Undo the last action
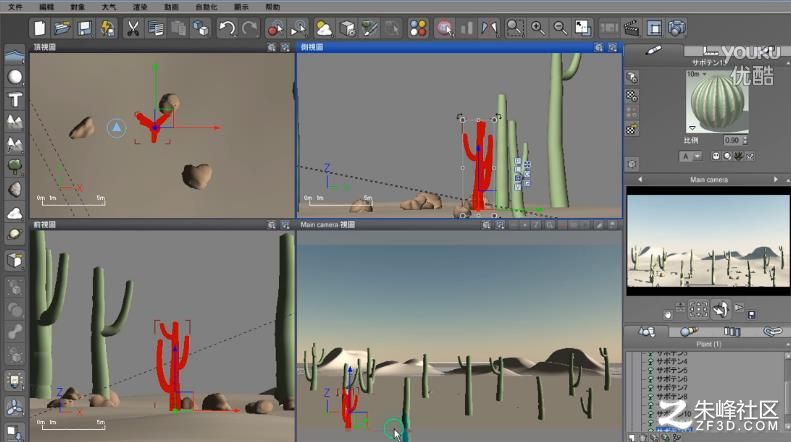 tap(227, 28)
